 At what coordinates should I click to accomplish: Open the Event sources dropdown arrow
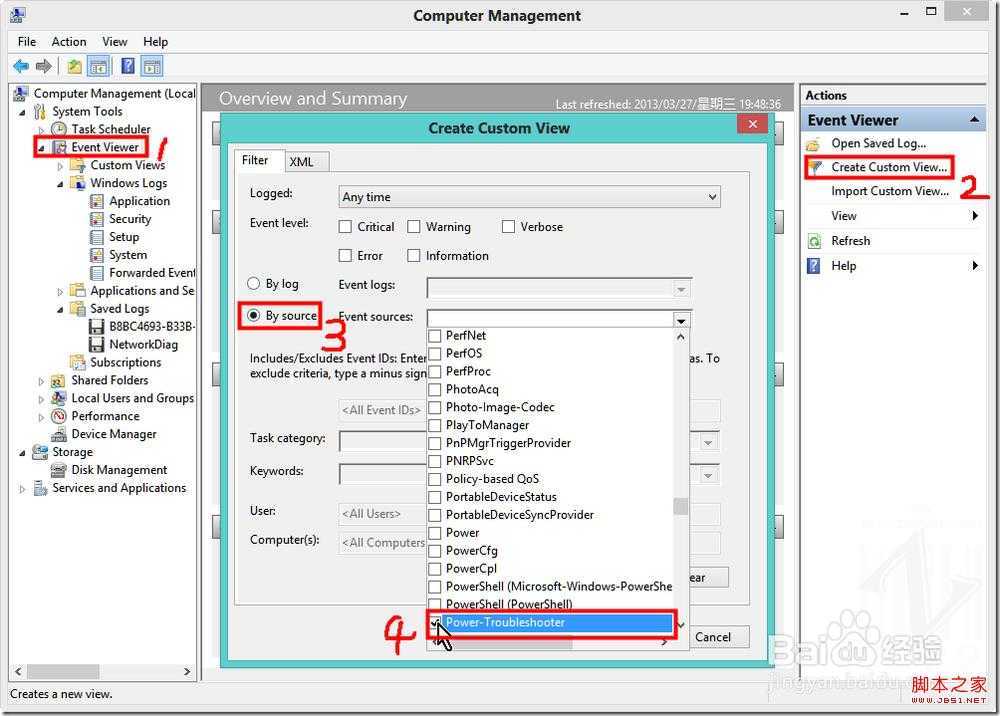681,319
